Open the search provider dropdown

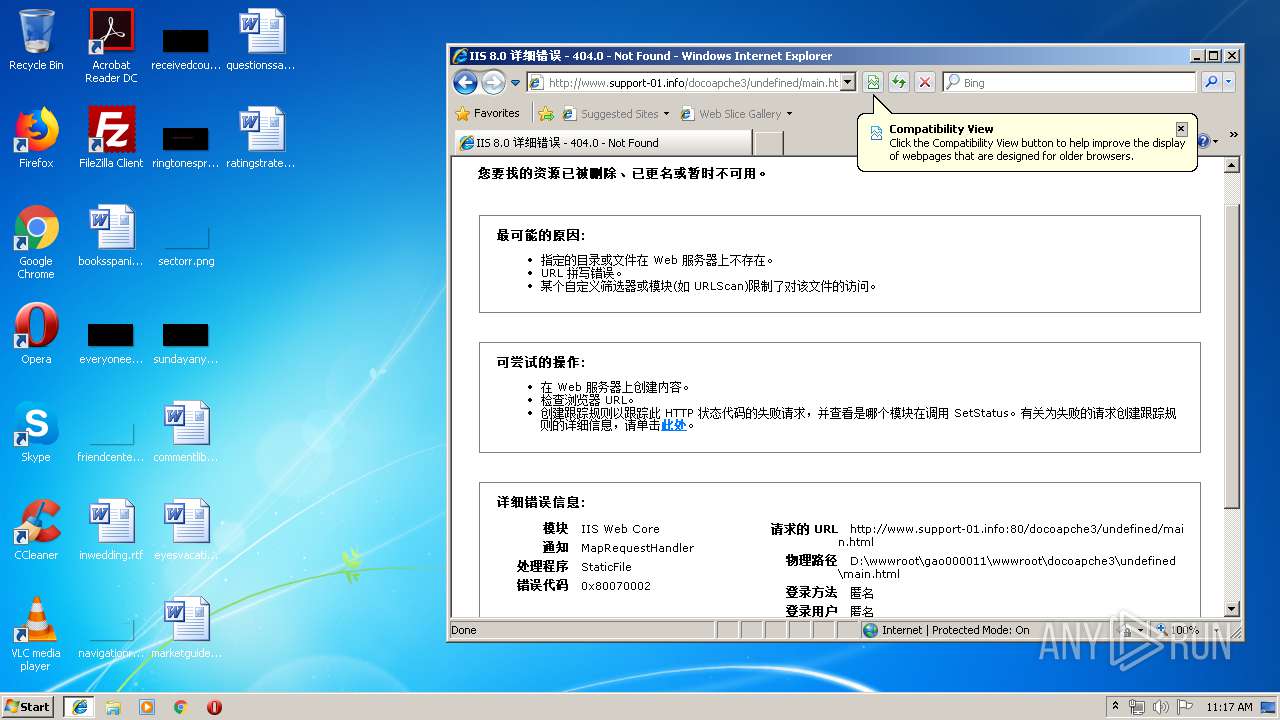(x=1229, y=83)
